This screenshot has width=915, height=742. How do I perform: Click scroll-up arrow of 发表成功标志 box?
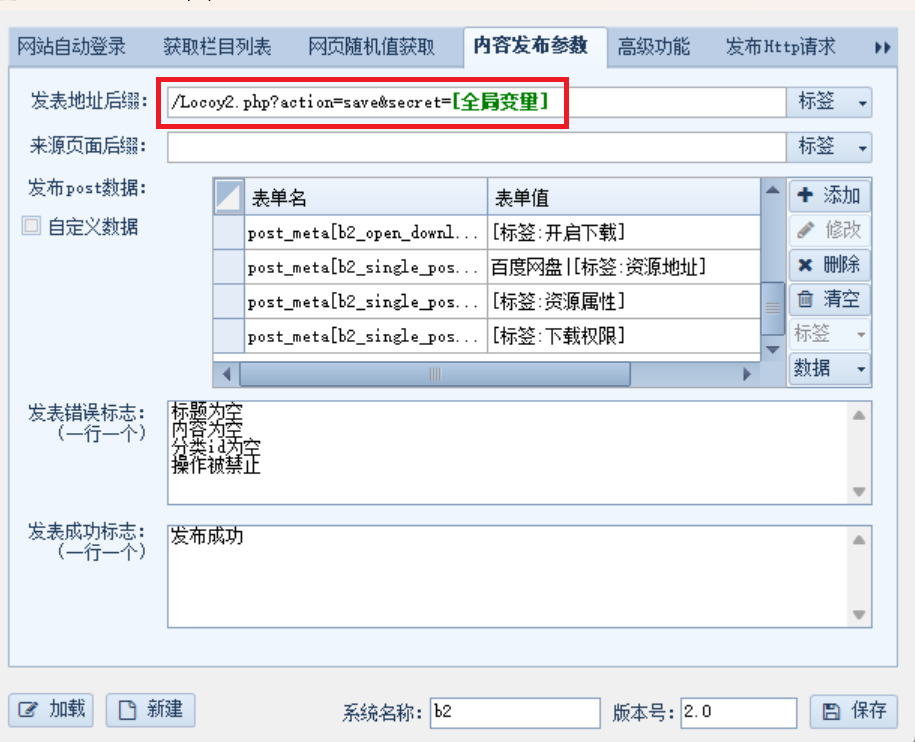859,540
